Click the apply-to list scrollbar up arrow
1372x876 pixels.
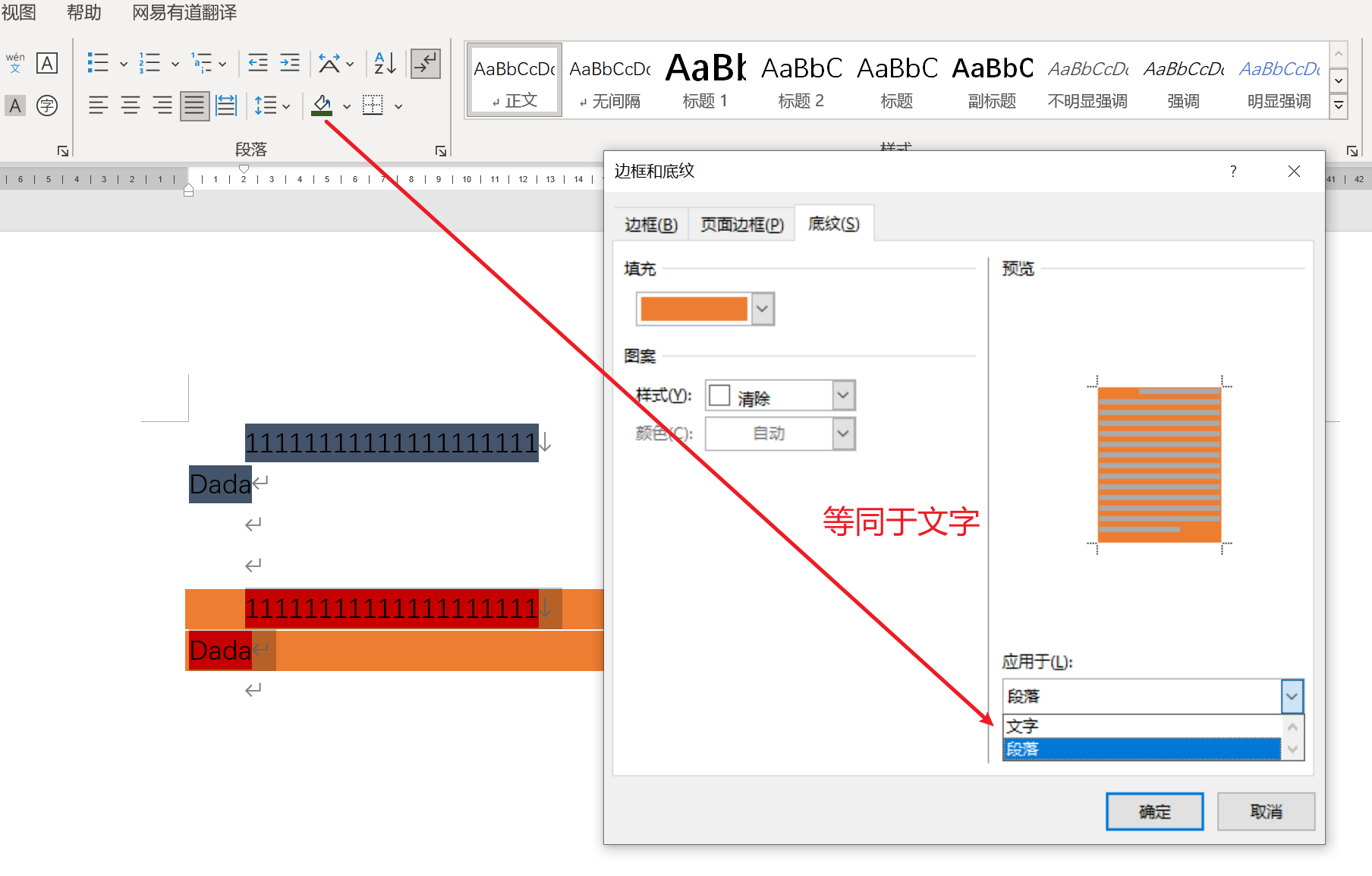1292,726
